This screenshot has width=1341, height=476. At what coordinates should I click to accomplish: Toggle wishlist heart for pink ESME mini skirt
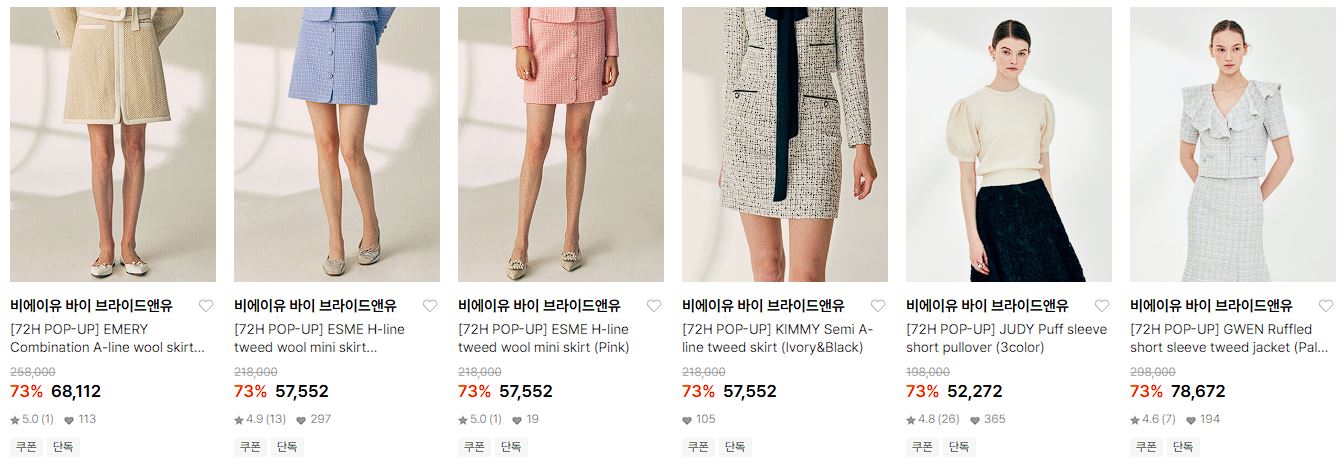click(x=654, y=306)
